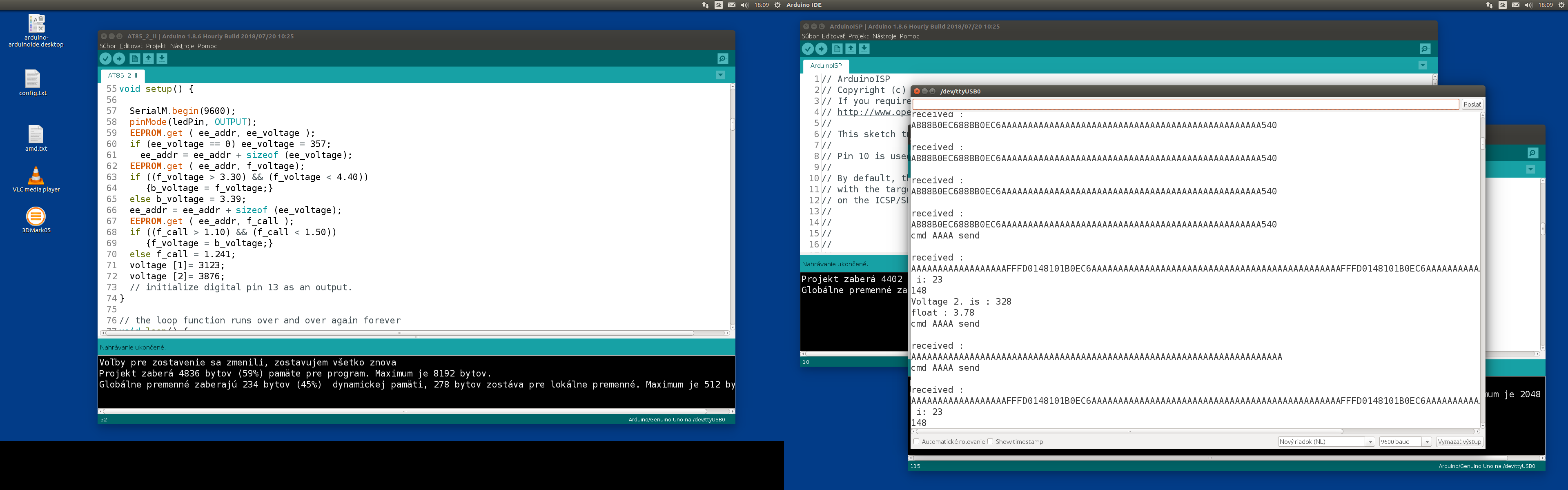Viewport: 1568px width, 490px height.
Task: Click Upload button in ArduinoISP window
Action: point(821,49)
